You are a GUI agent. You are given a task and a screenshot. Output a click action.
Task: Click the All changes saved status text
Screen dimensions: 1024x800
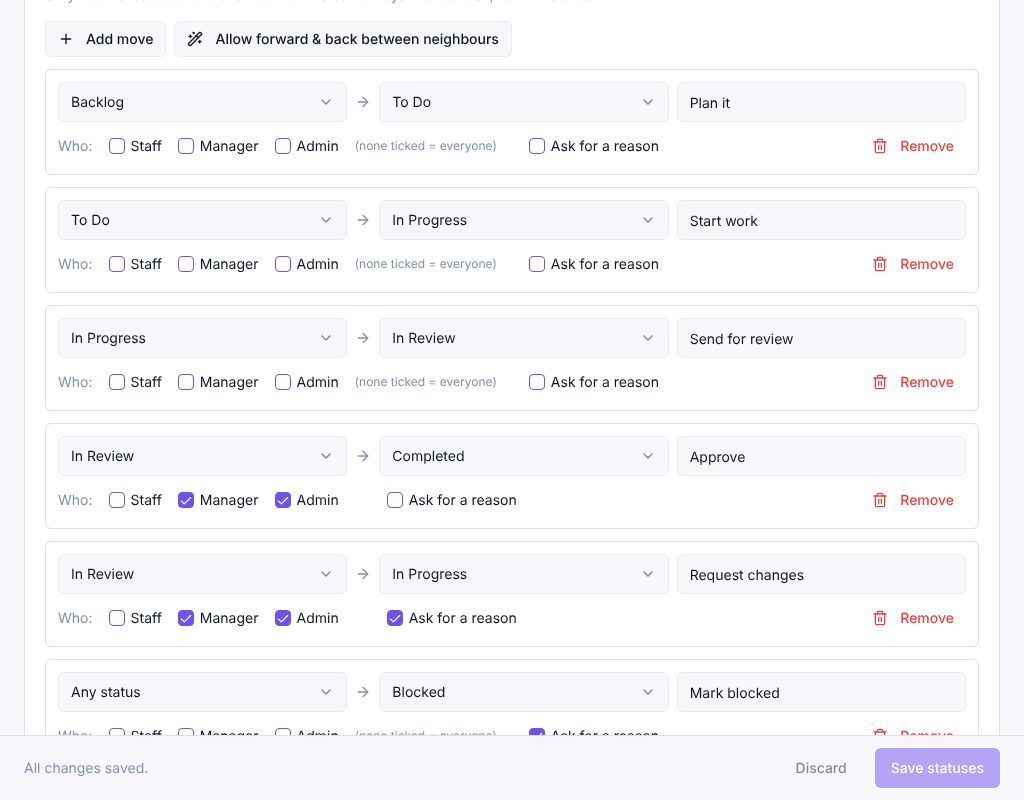(86, 769)
